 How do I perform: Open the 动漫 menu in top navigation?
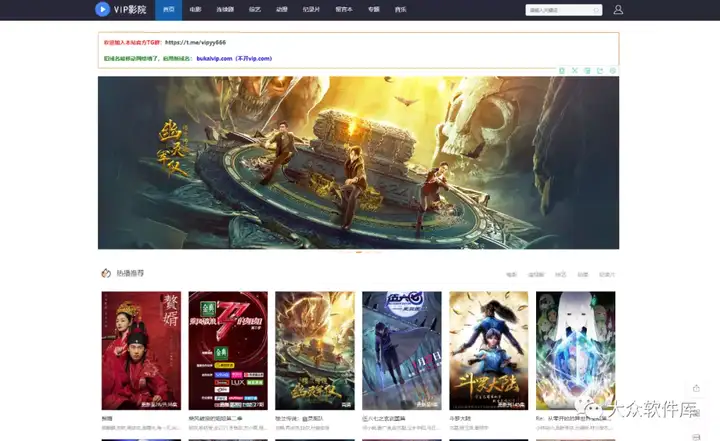point(281,10)
